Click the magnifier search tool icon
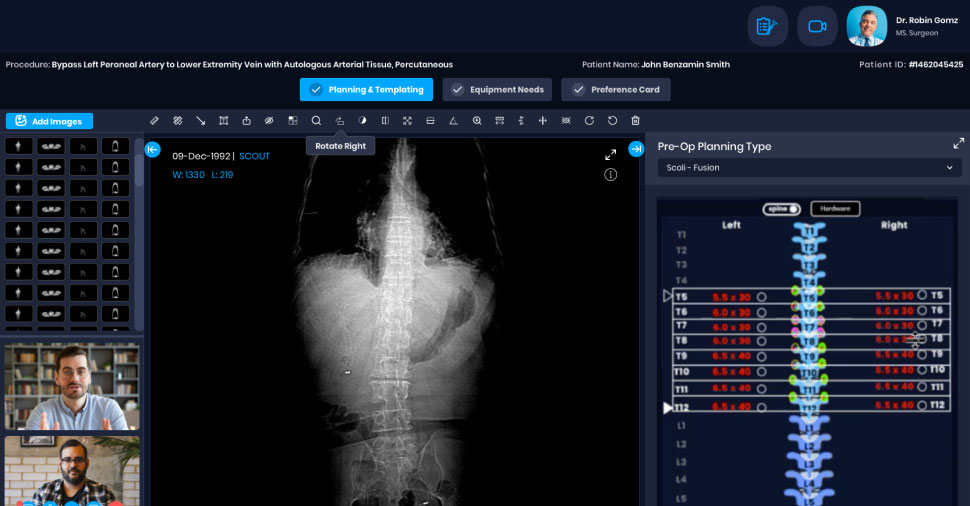Viewport: 970px width, 506px height. pyautogui.click(x=316, y=121)
